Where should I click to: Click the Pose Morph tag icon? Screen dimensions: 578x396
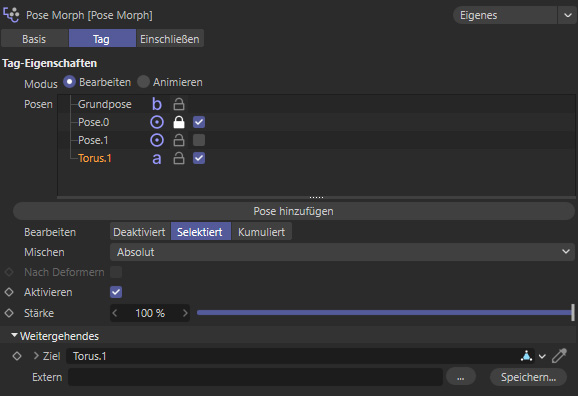tap(11, 15)
